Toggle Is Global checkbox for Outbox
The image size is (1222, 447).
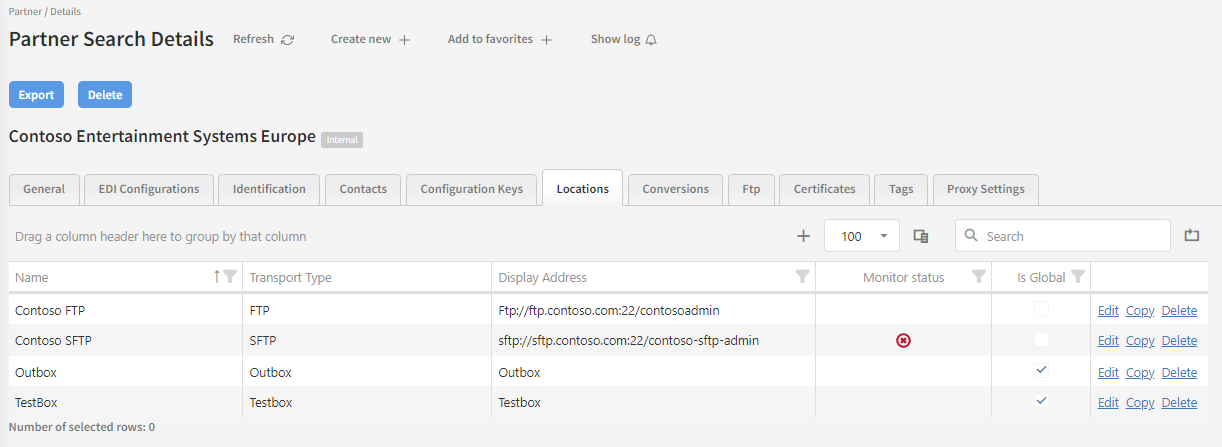click(1041, 371)
